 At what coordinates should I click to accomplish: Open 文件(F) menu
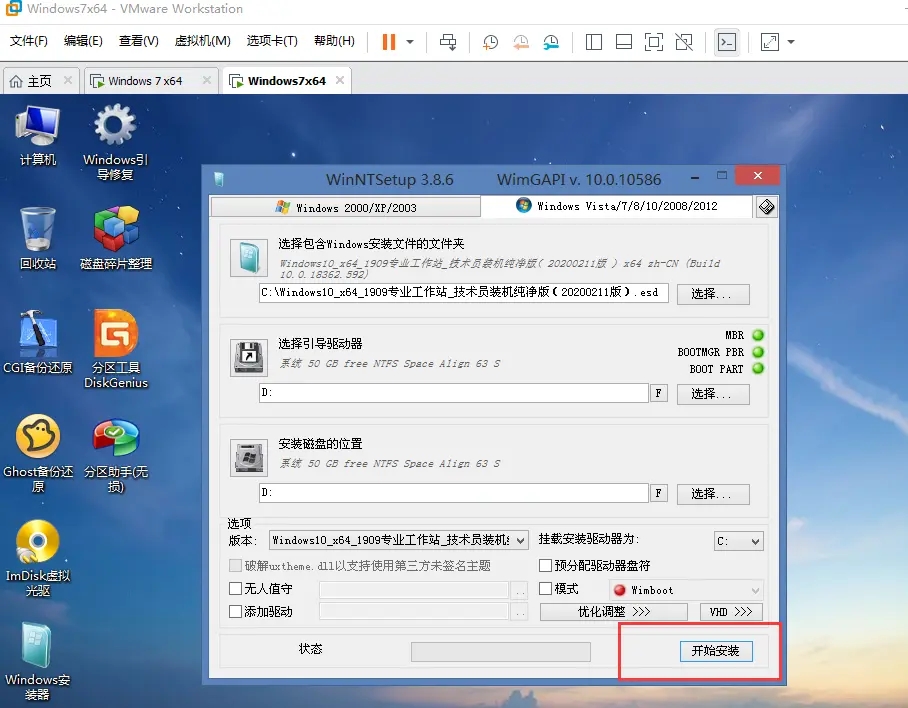(x=29, y=41)
